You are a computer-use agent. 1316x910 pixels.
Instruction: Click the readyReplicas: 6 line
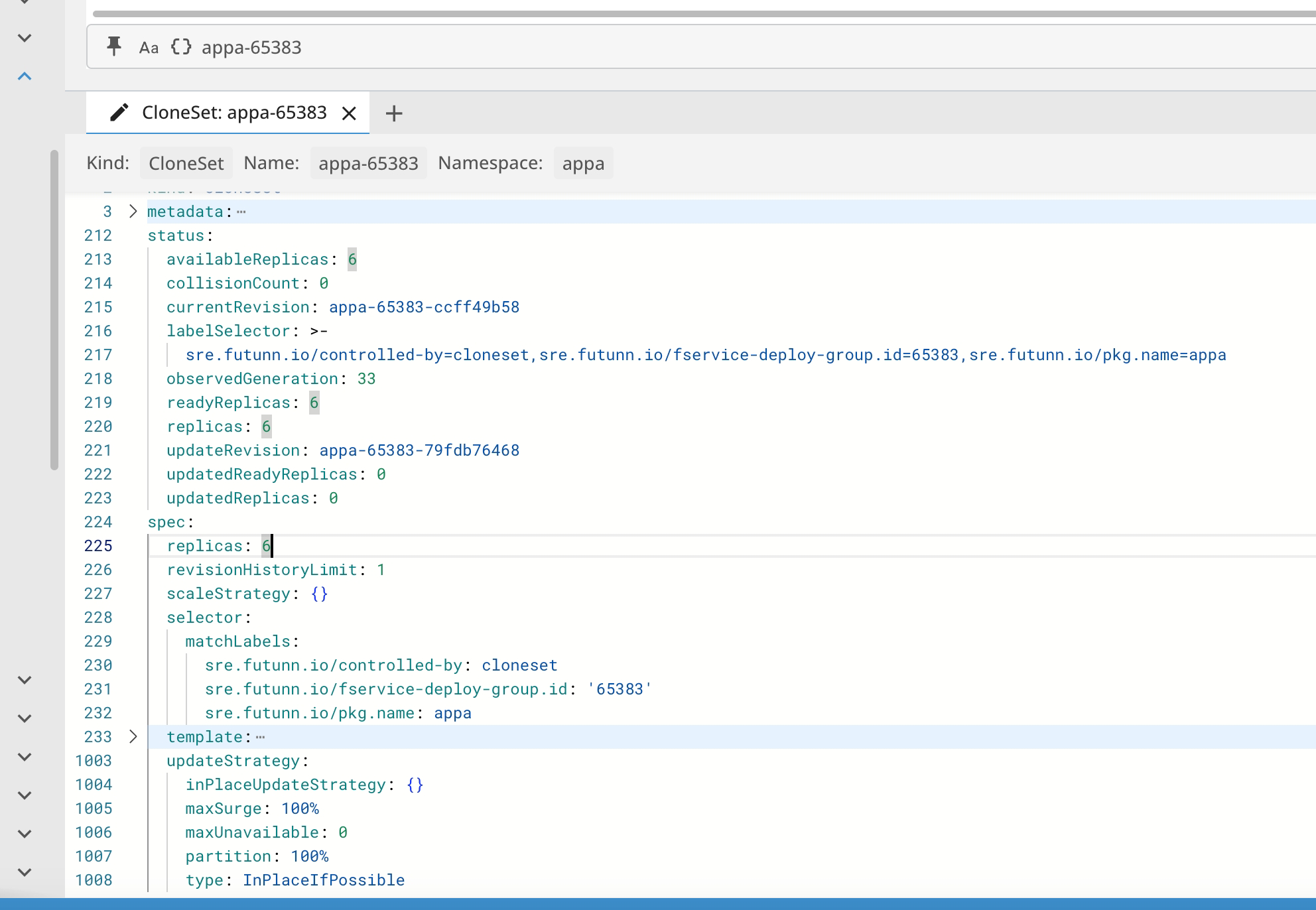click(x=243, y=403)
